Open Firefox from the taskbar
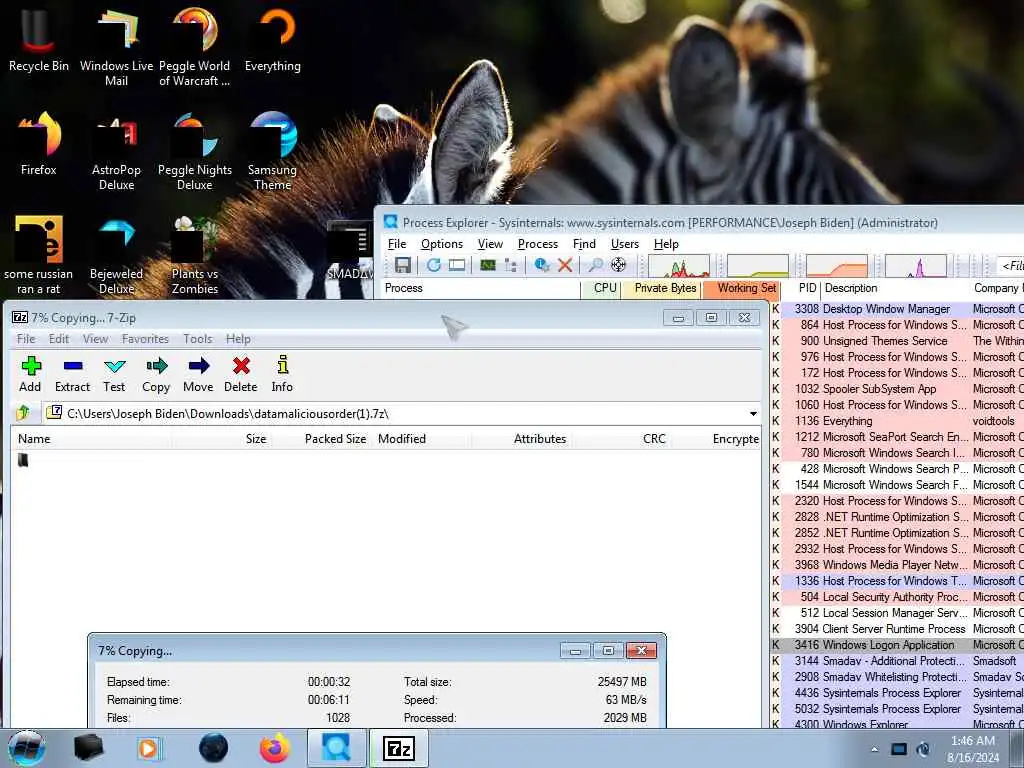The height and width of the screenshot is (768, 1024). click(274, 748)
